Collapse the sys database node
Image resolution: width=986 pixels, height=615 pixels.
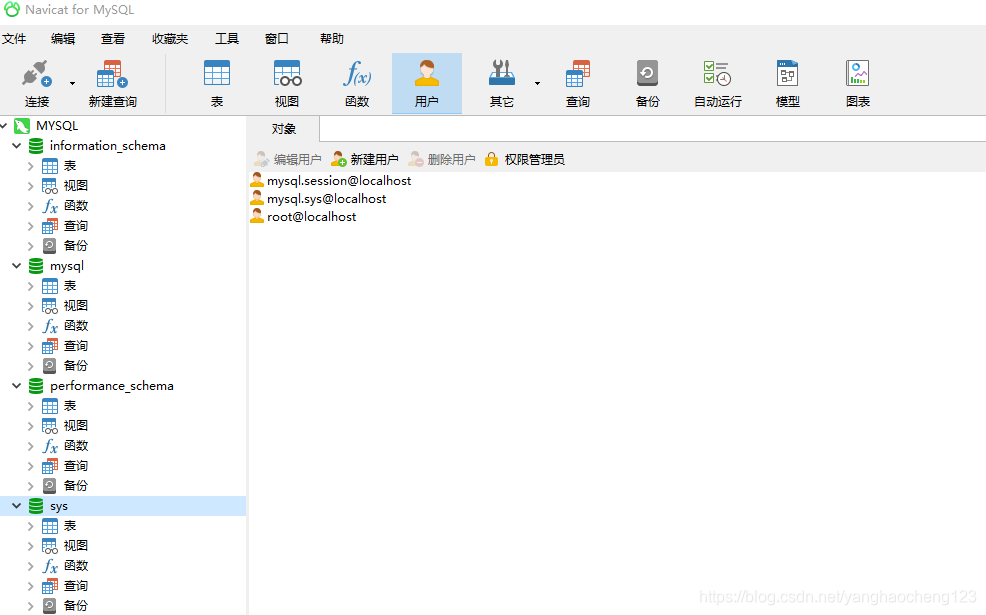[x=17, y=506]
